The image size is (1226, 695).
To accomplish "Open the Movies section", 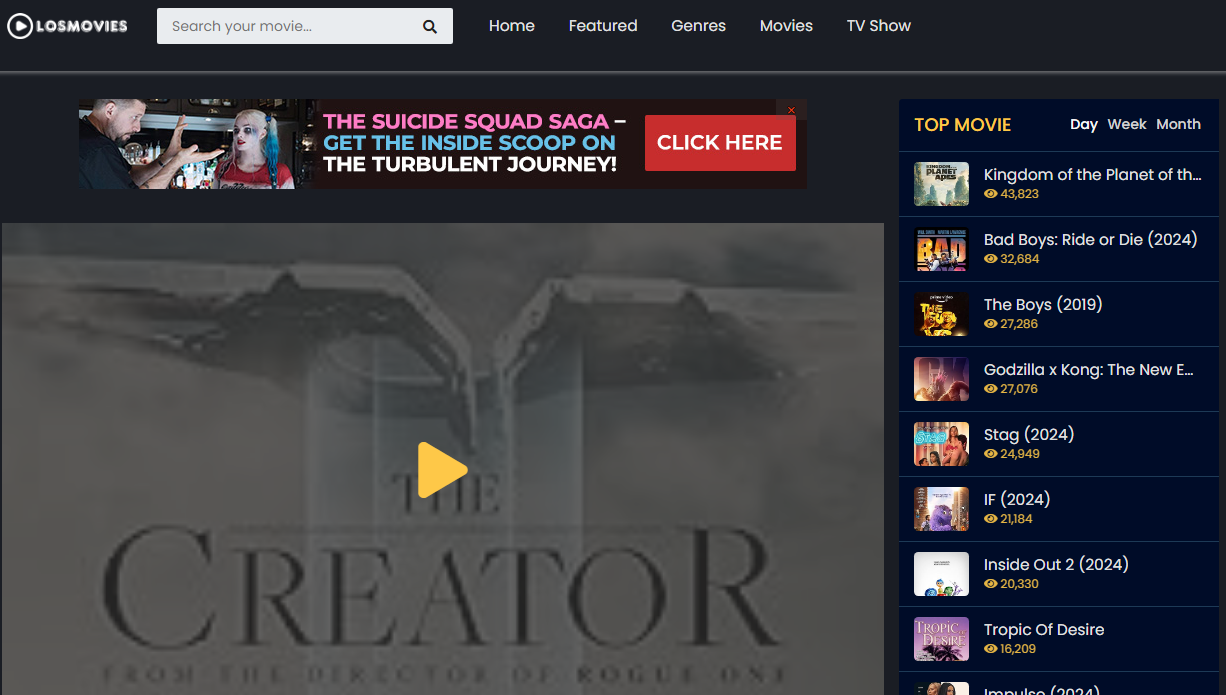I will click(786, 26).
